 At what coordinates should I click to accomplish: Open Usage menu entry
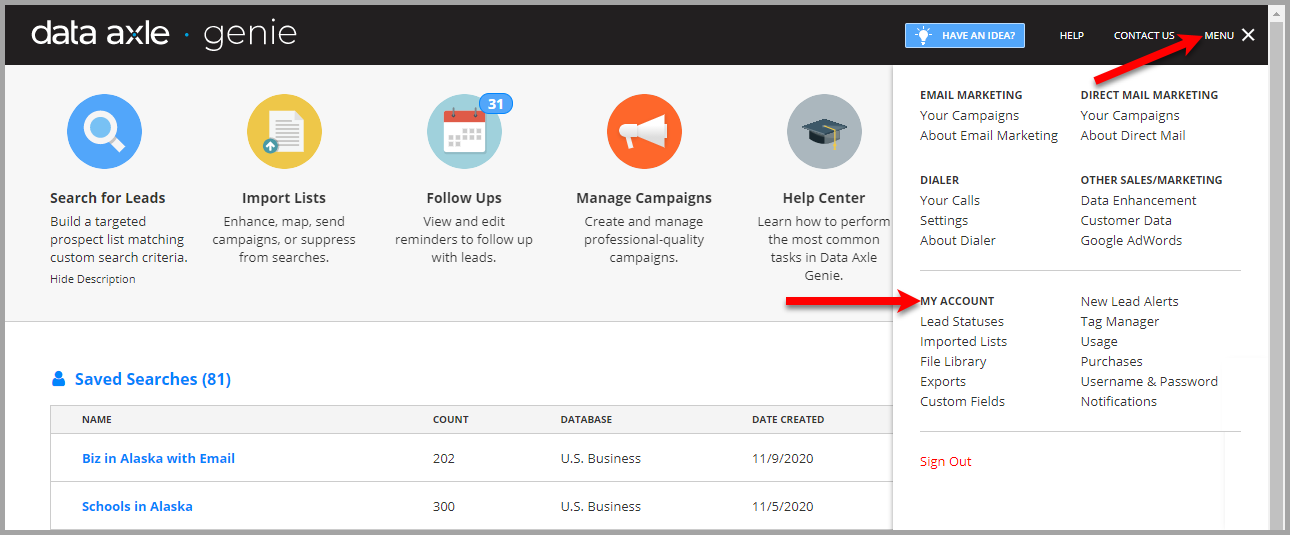[1099, 341]
